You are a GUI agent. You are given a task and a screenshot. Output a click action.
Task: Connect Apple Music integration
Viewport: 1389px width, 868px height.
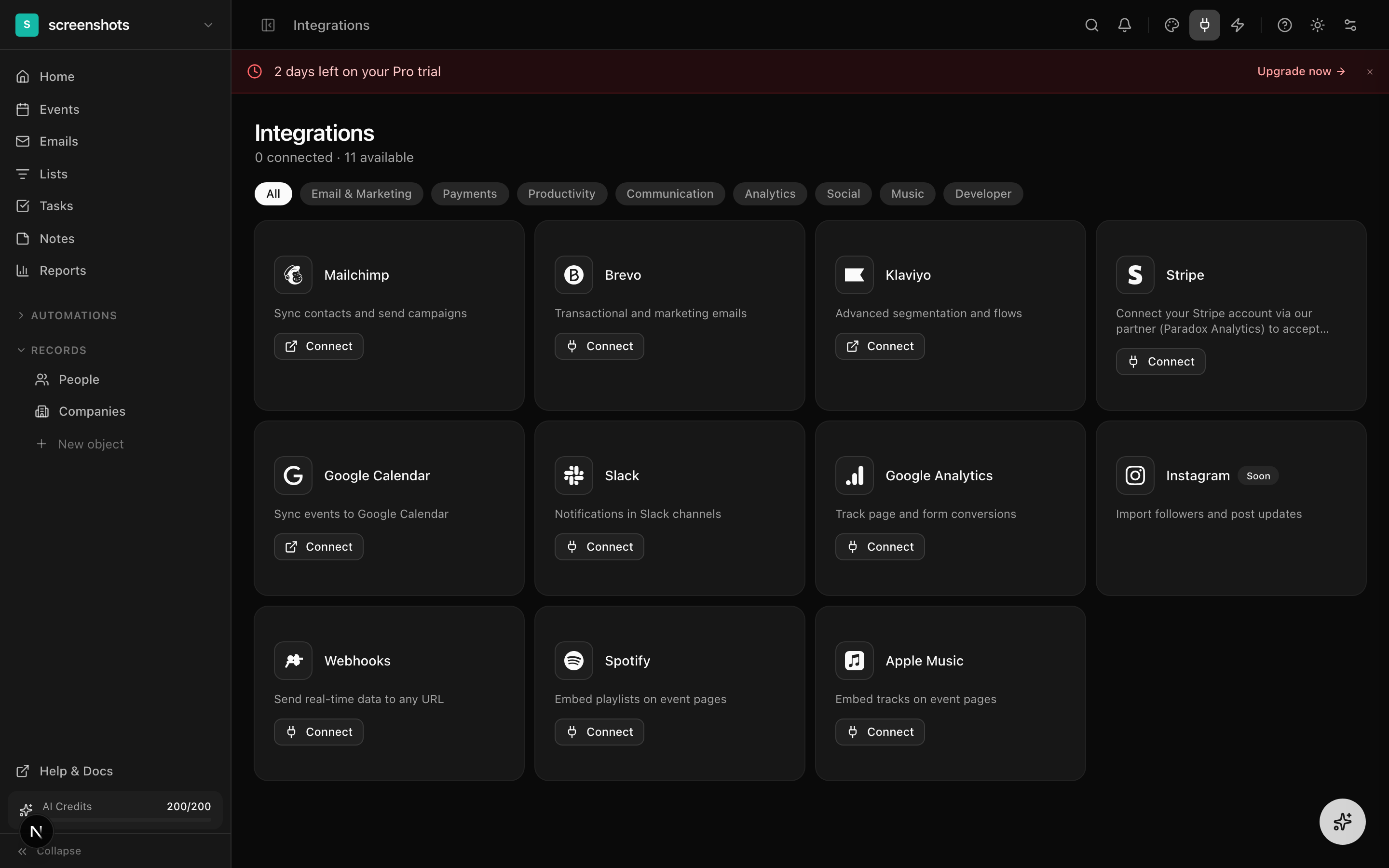coord(880,732)
